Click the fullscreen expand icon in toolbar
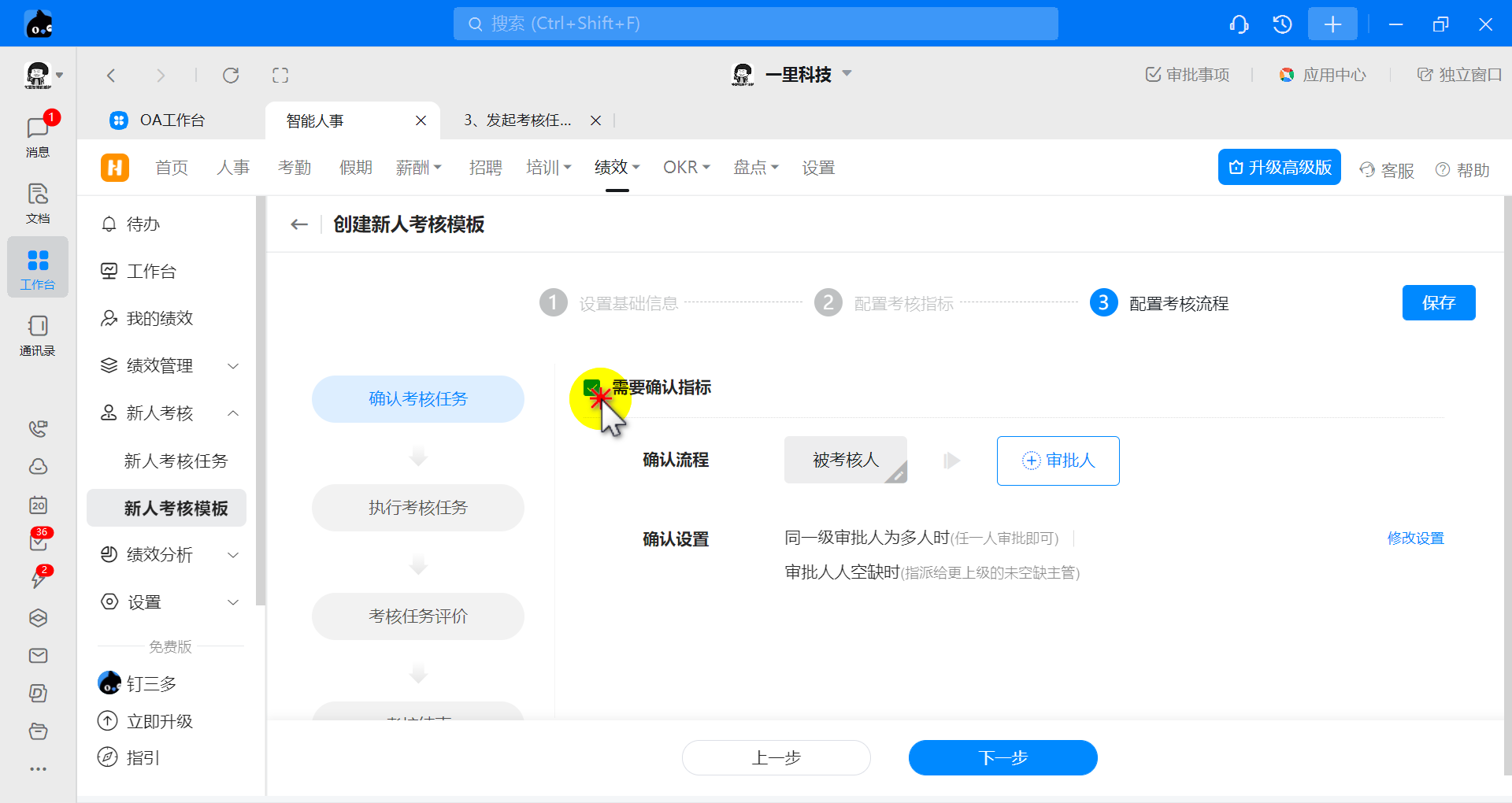1512x803 pixels. coord(280,76)
